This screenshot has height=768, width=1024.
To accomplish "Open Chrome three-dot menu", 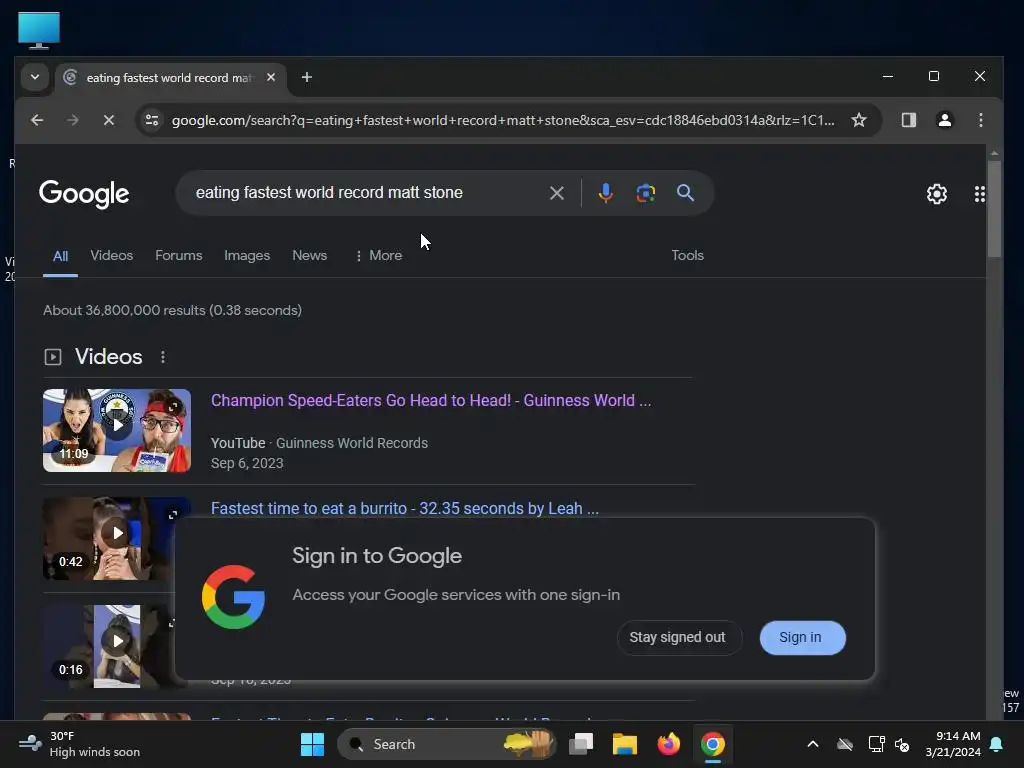I will [980, 120].
